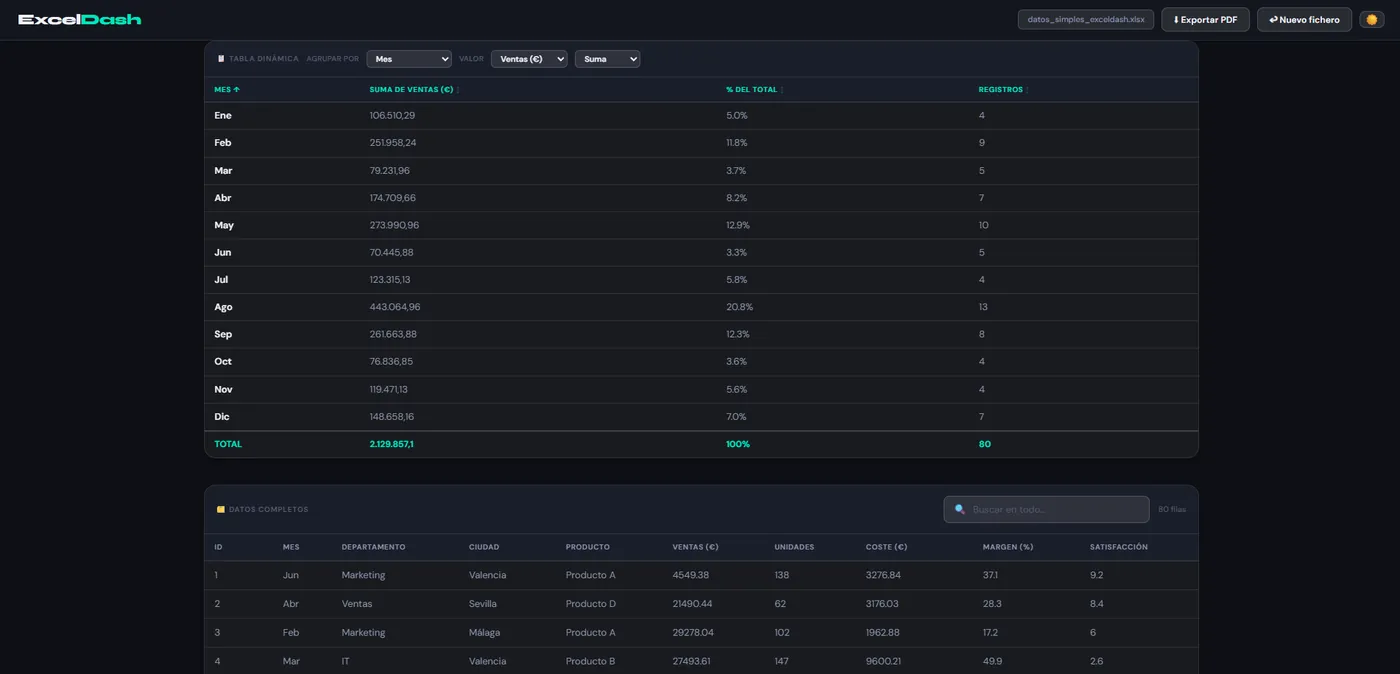Click the magnifier icon in the search box

point(960,509)
